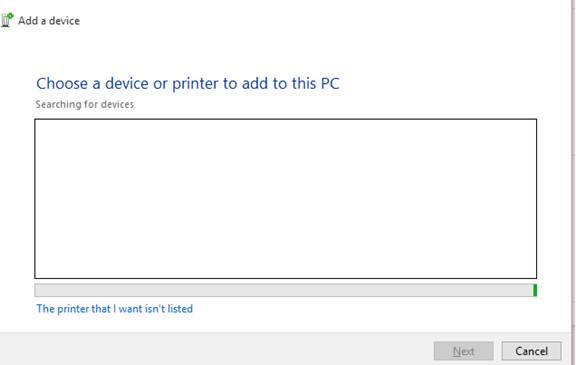This screenshot has width=576, height=365.
Task: Click the word 'printer' in the main heading
Action: coord(195,84)
